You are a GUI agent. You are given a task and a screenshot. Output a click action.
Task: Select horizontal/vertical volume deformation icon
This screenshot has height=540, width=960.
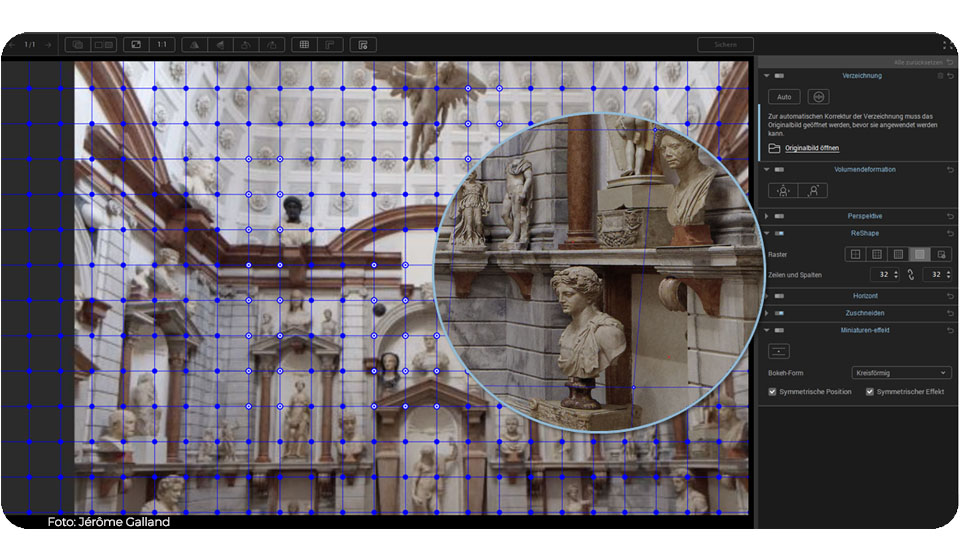tap(783, 191)
